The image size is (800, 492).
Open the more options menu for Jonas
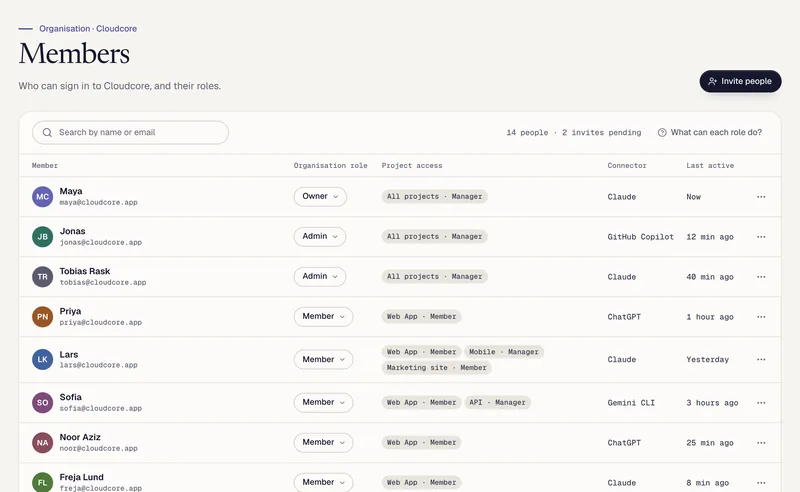pyautogui.click(x=761, y=237)
